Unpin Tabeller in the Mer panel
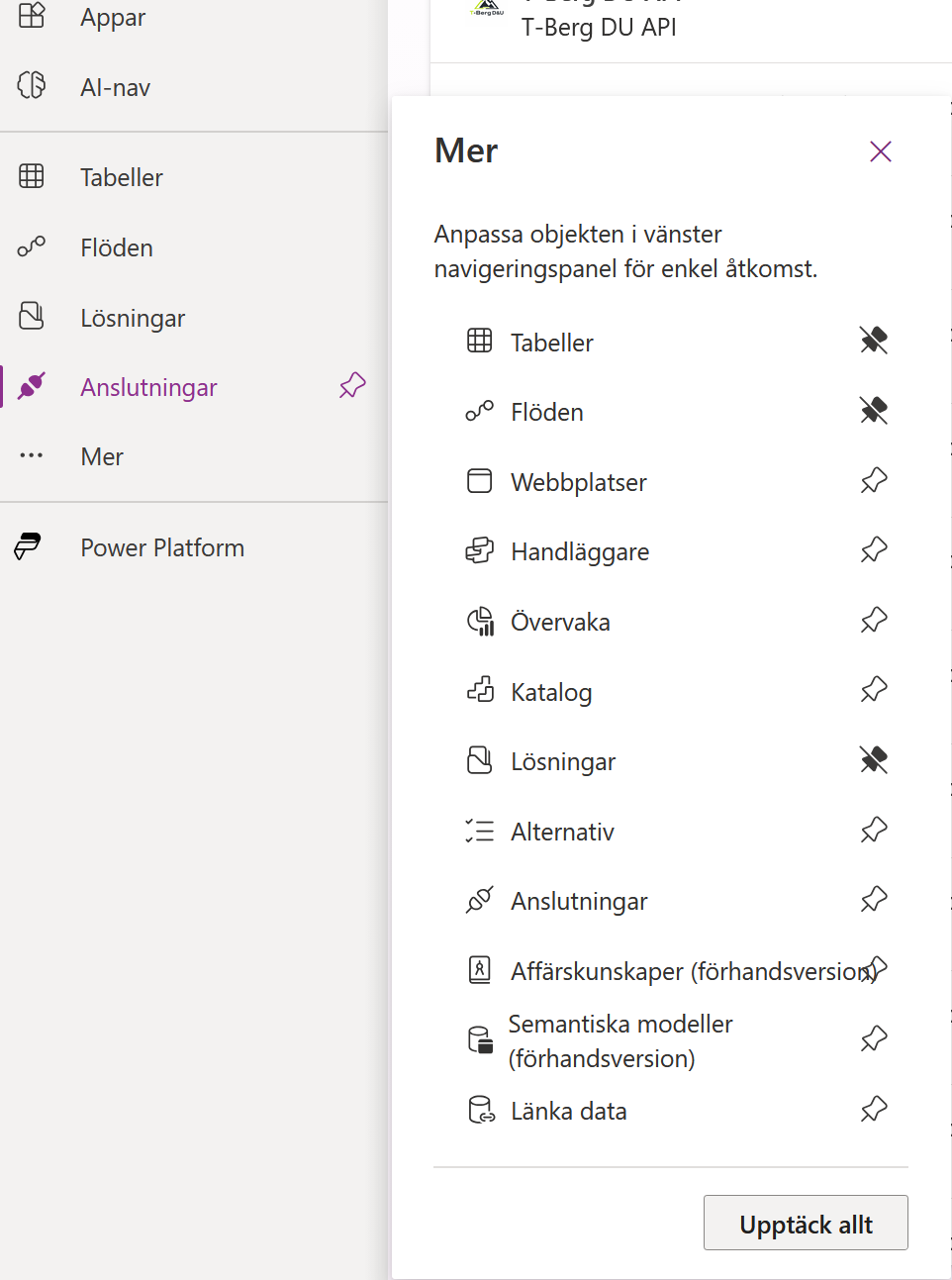Screen dimensions: 952x1280 click(874, 341)
